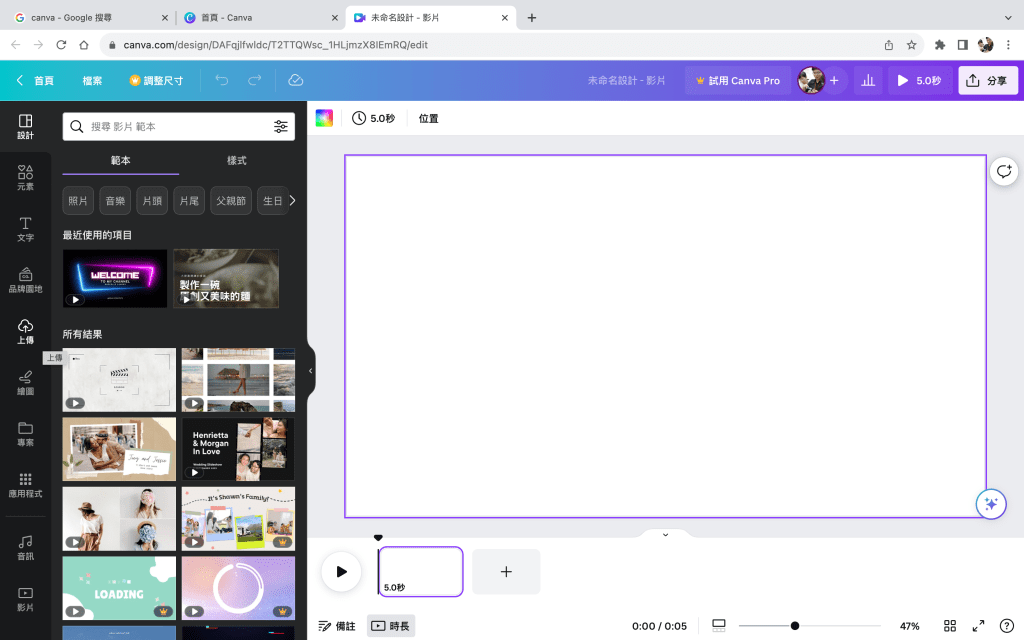This screenshot has width=1024, height=640.
Task: Click the 分享 share button
Action: point(987,80)
